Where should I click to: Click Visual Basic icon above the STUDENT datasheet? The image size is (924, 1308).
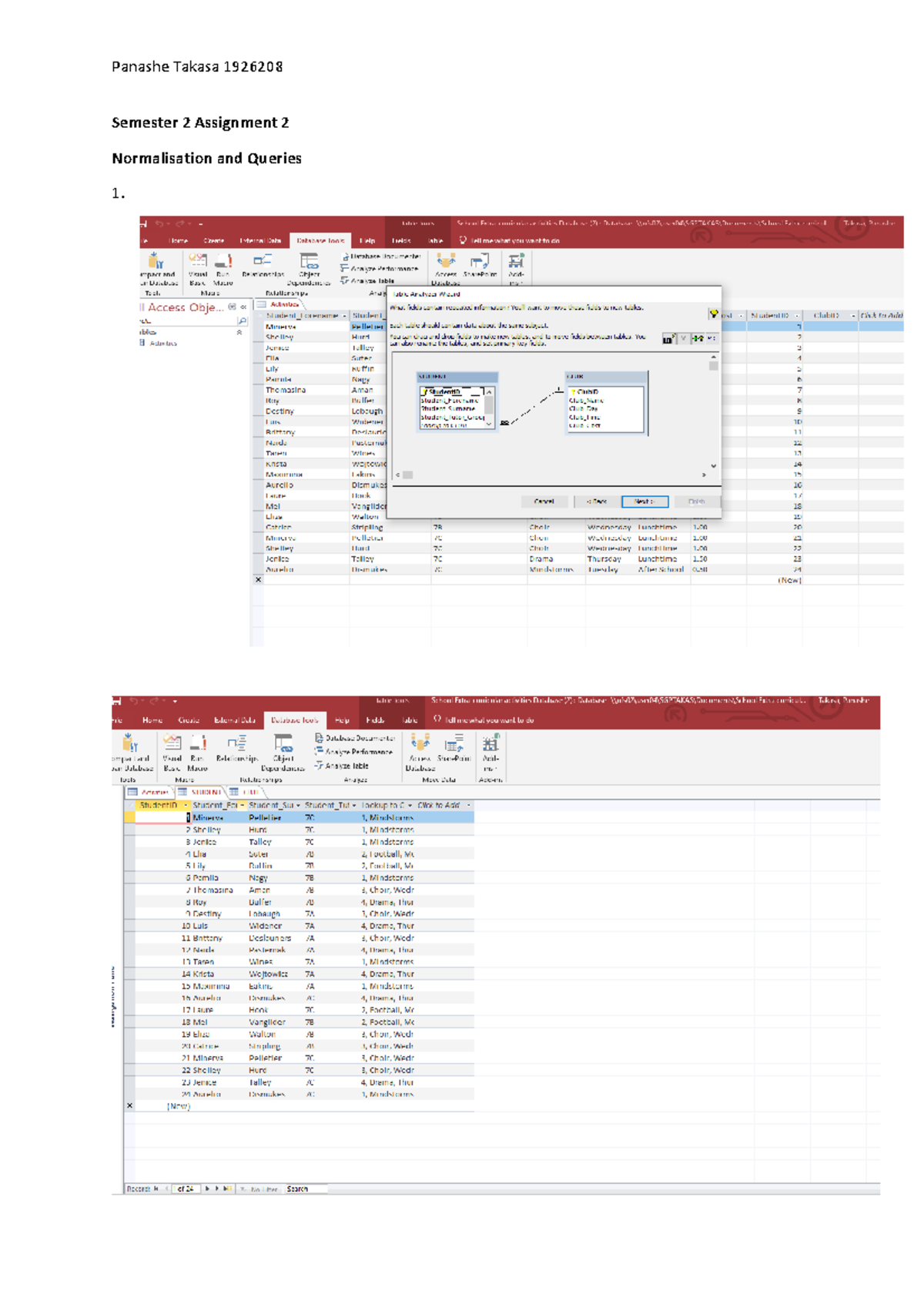tap(172, 748)
